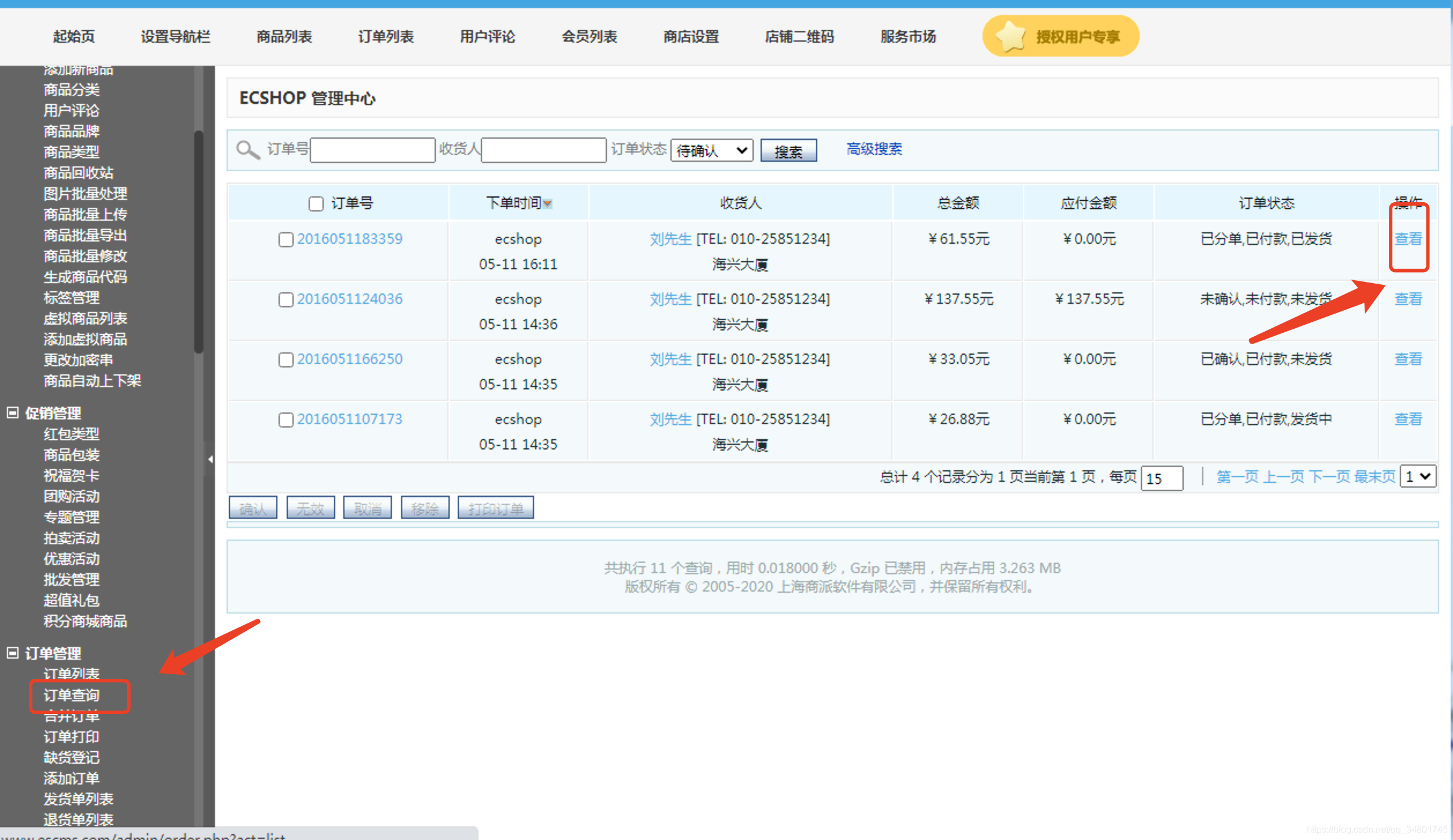The height and width of the screenshot is (840, 1453).
Task: Collapse the 订单管理 tree section
Action: (13, 653)
